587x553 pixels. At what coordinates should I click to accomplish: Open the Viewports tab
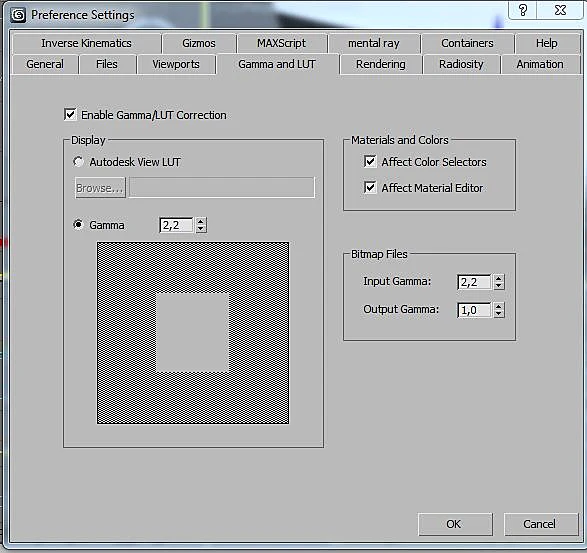[176, 64]
